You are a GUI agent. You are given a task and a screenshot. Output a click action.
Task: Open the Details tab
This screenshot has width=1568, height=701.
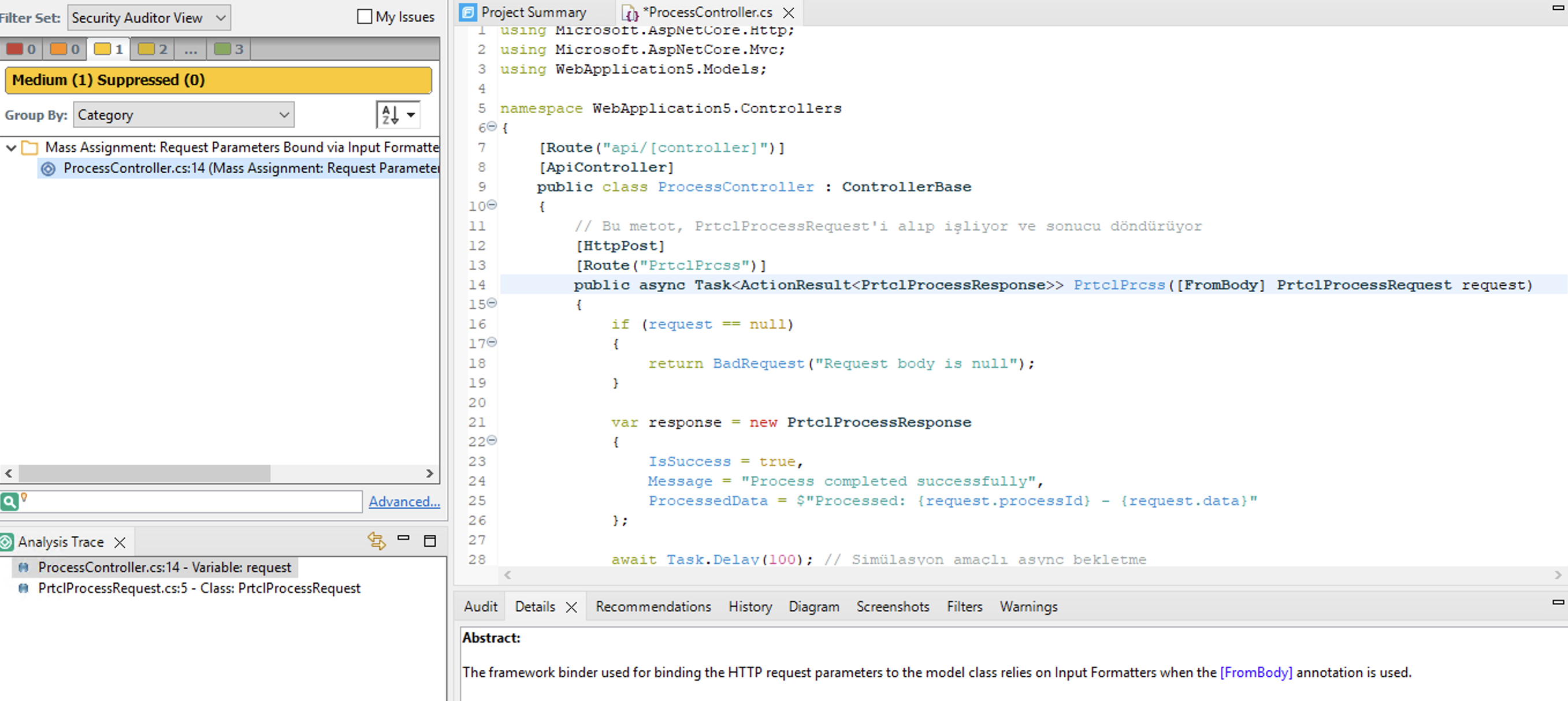coord(535,607)
